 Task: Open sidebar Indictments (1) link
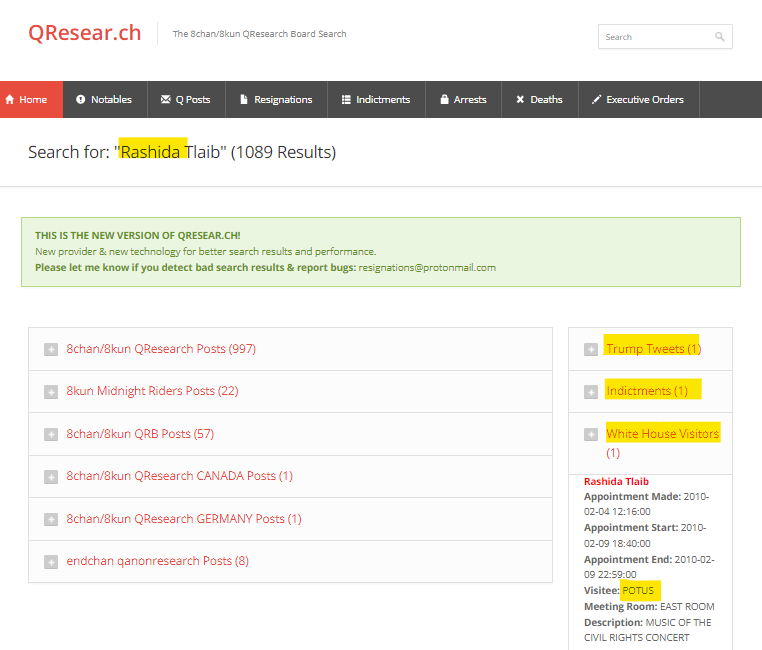[x=647, y=391]
